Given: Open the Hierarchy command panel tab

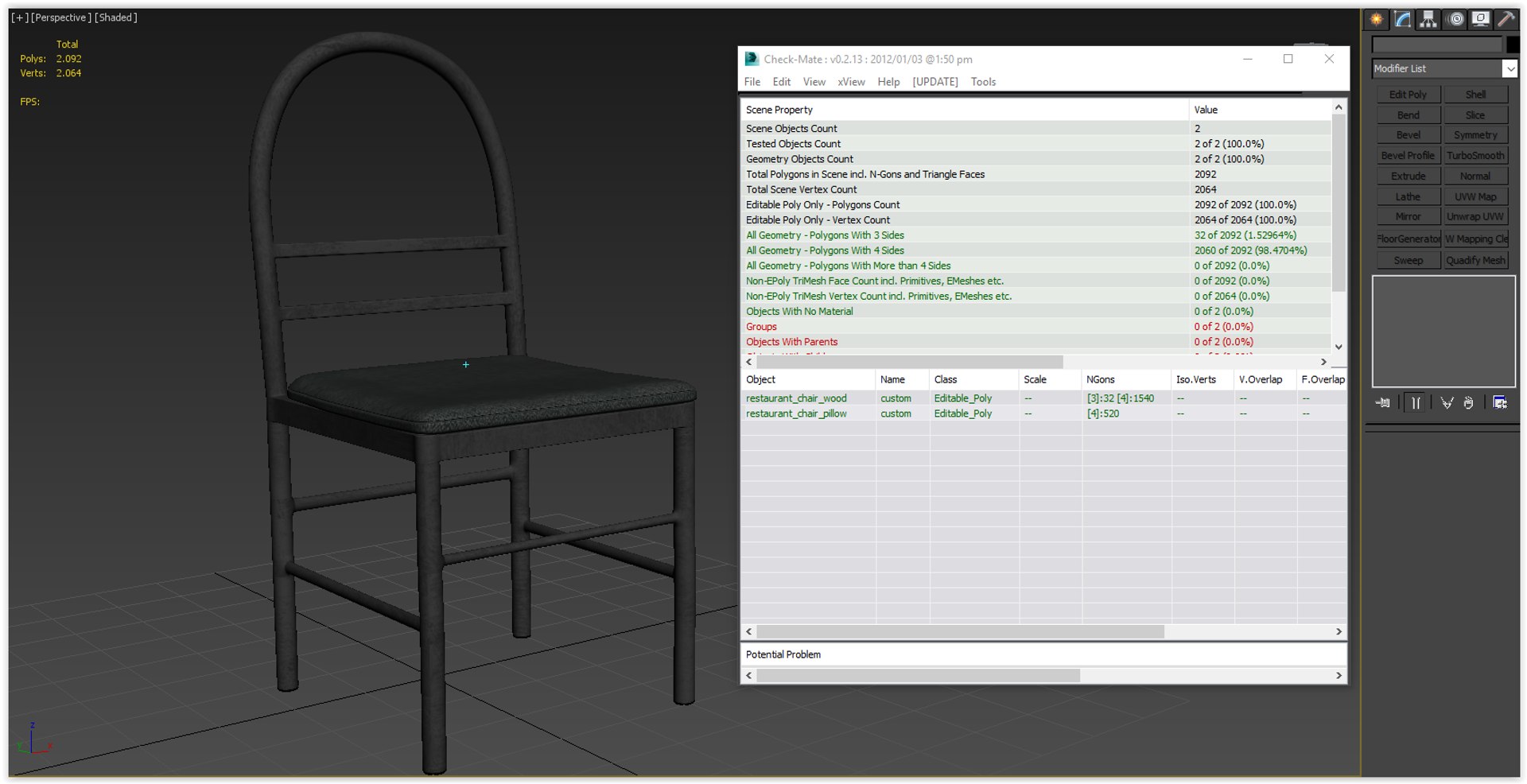Looking at the screenshot, I should click(1429, 20).
